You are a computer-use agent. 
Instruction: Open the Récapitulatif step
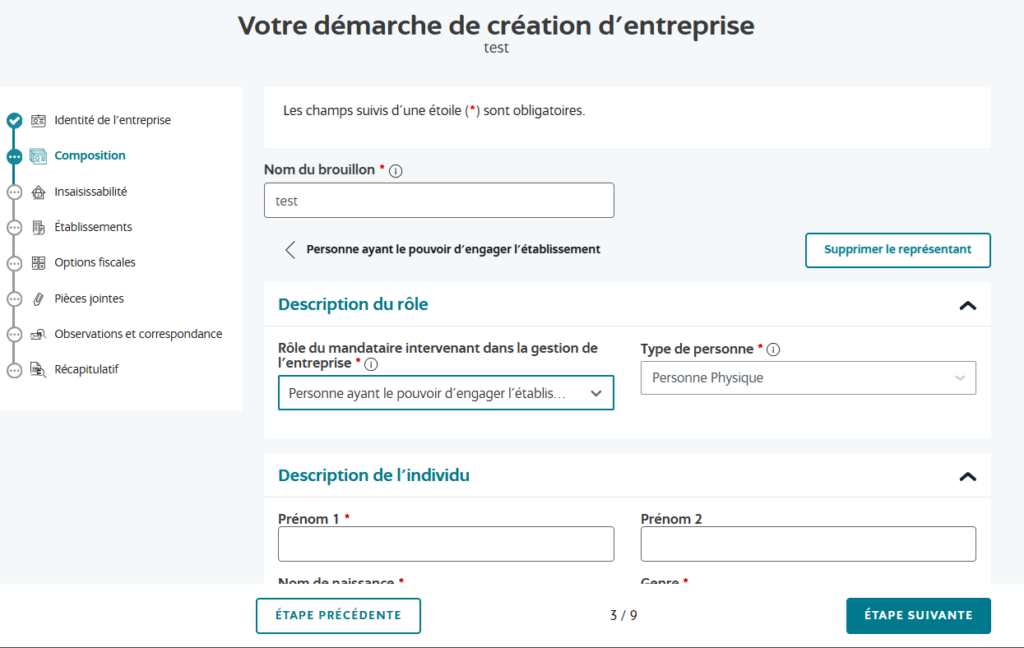click(86, 369)
